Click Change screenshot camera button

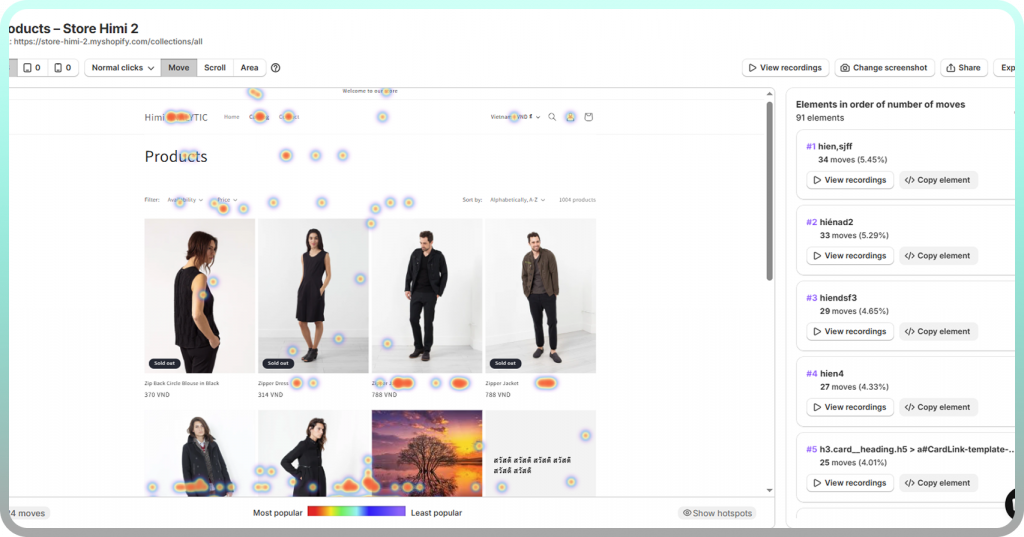point(884,68)
